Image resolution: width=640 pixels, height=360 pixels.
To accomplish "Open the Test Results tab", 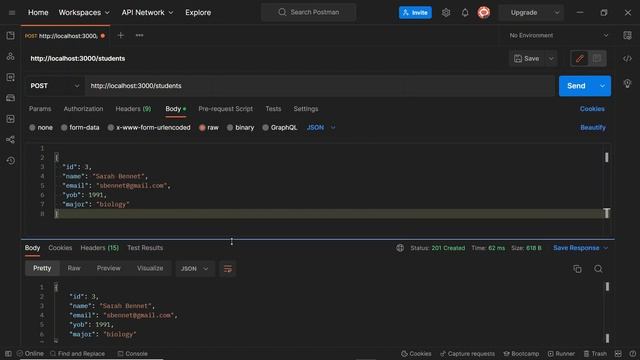I will pos(145,248).
